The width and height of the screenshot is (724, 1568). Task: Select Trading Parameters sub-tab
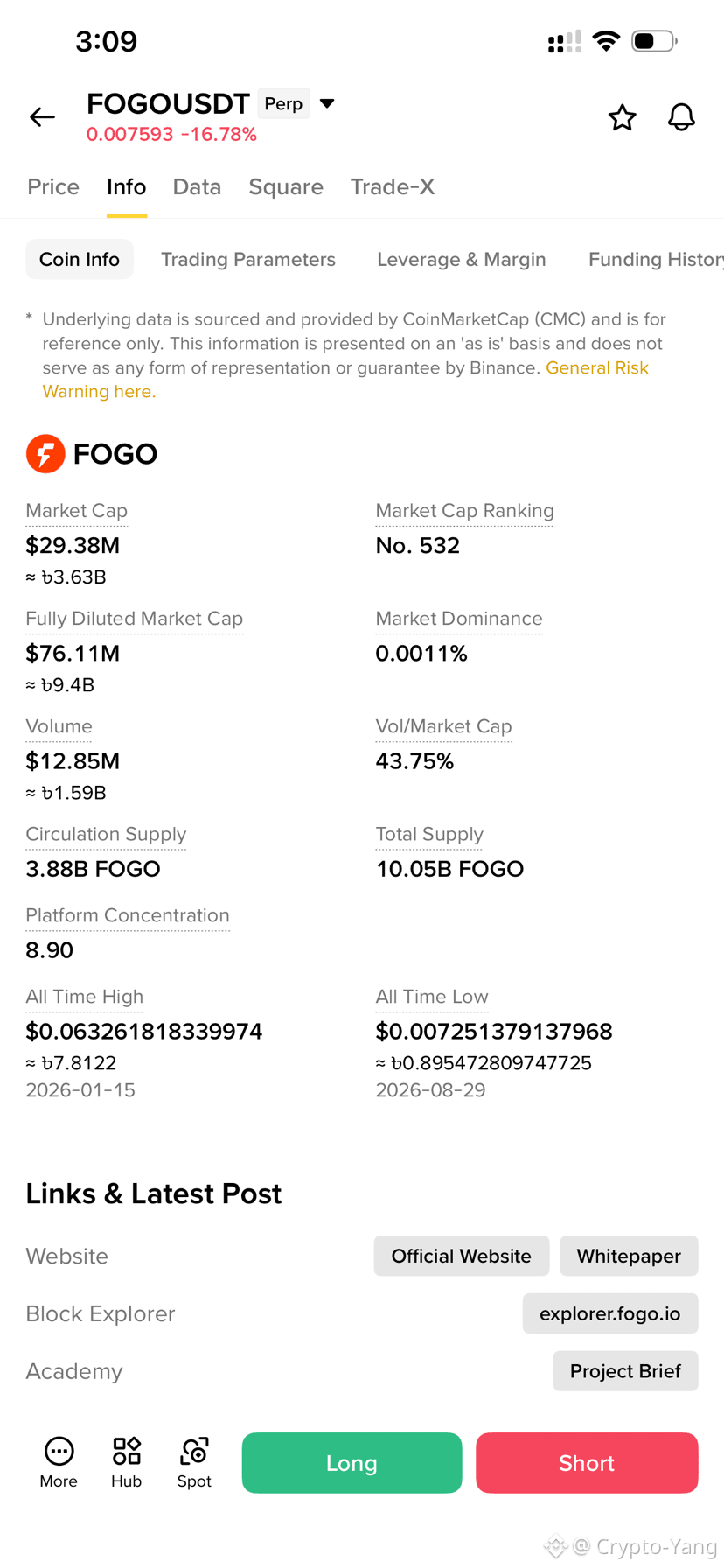[x=248, y=259]
